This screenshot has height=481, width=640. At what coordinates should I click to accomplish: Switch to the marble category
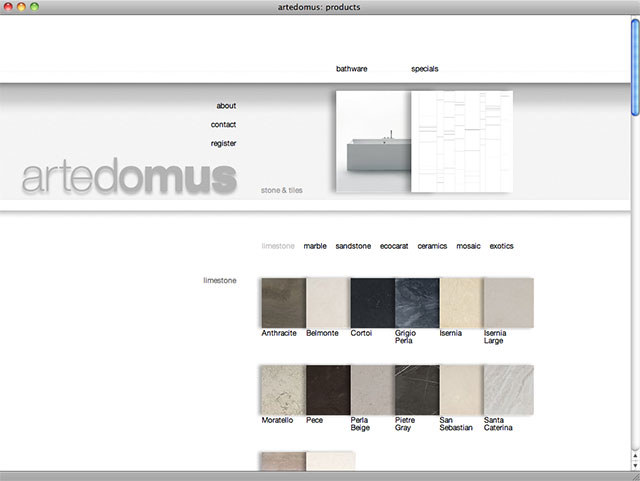point(315,246)
